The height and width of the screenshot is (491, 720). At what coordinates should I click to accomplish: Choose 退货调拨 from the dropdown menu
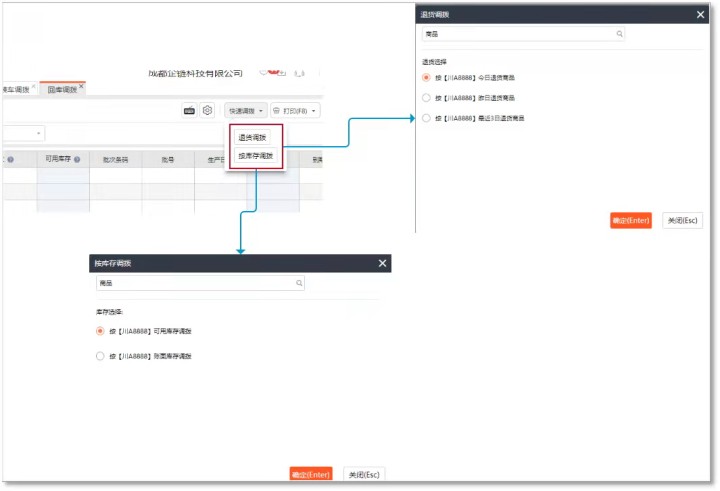[252, 137]
